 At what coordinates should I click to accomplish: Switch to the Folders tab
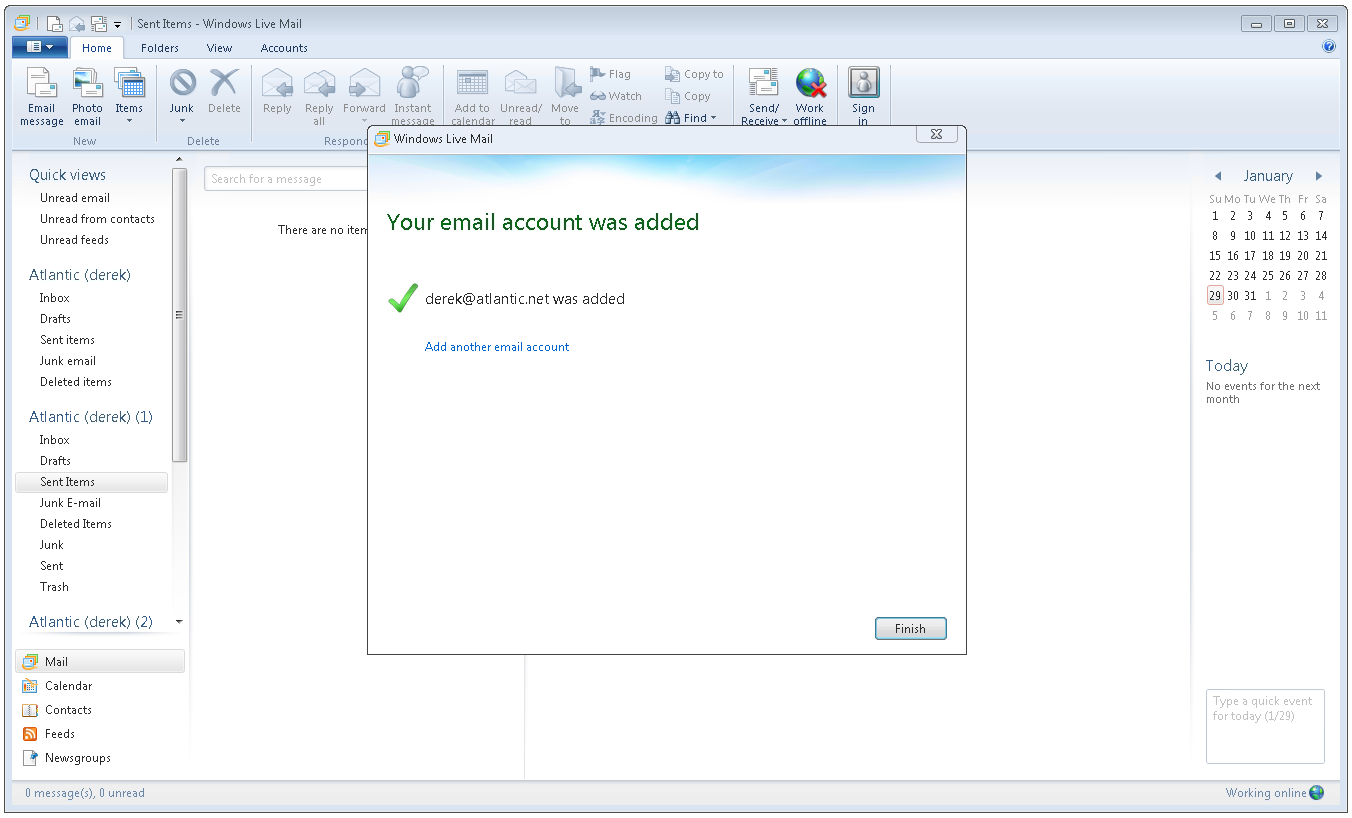click(160, 48)
